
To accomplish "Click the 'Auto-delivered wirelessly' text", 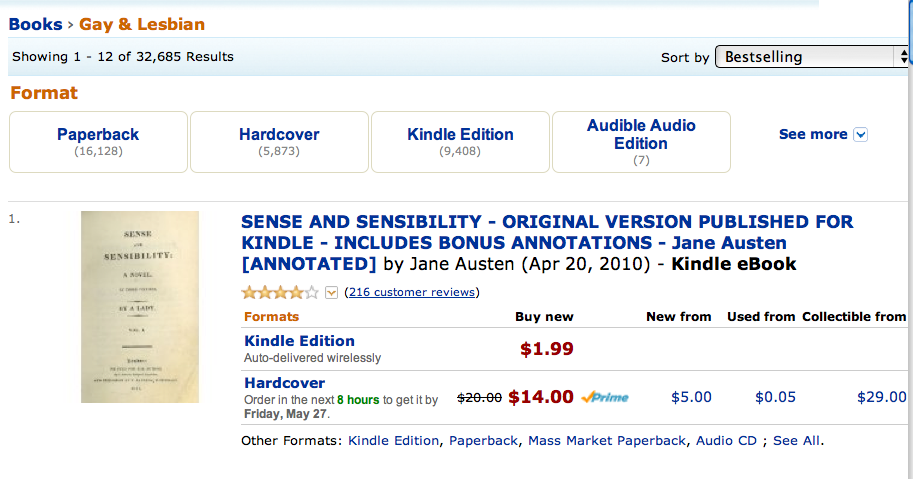I will tap(312, 358).
